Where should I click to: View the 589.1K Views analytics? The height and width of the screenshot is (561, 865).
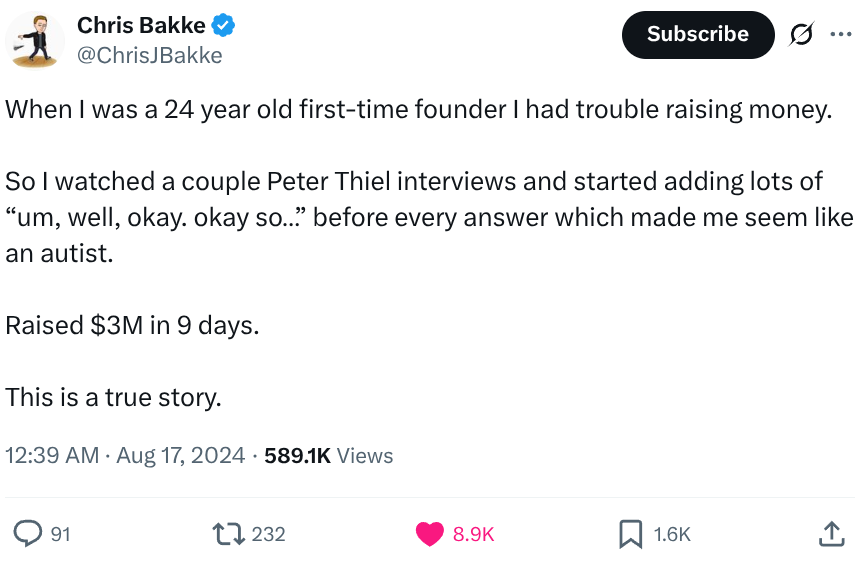coord(329,456)
